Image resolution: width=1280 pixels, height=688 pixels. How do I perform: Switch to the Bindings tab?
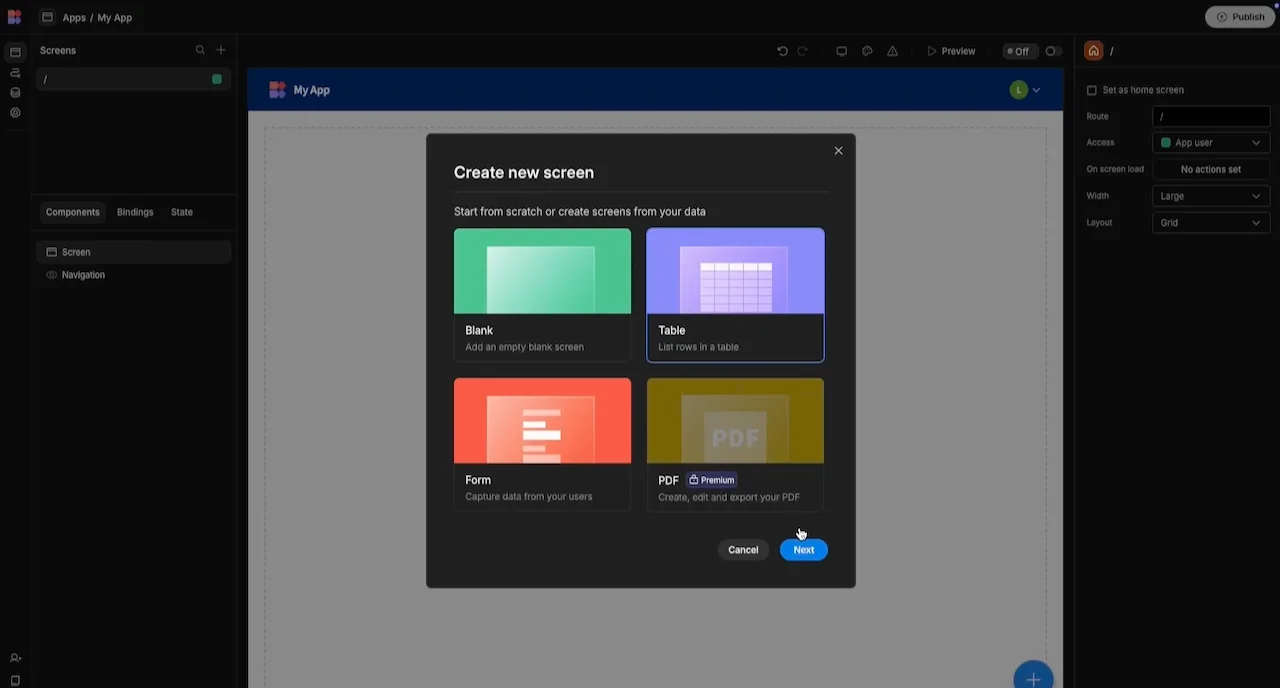click(135, 212)
